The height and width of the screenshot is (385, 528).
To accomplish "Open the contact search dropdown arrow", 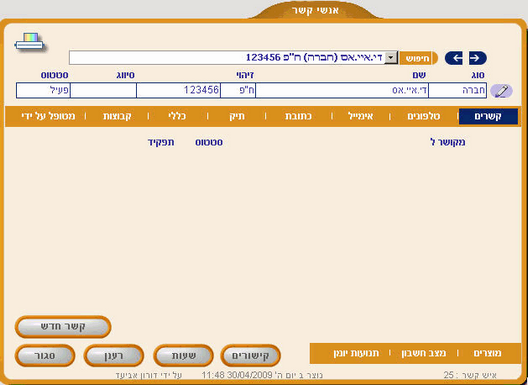I will [x=391, y=58].
